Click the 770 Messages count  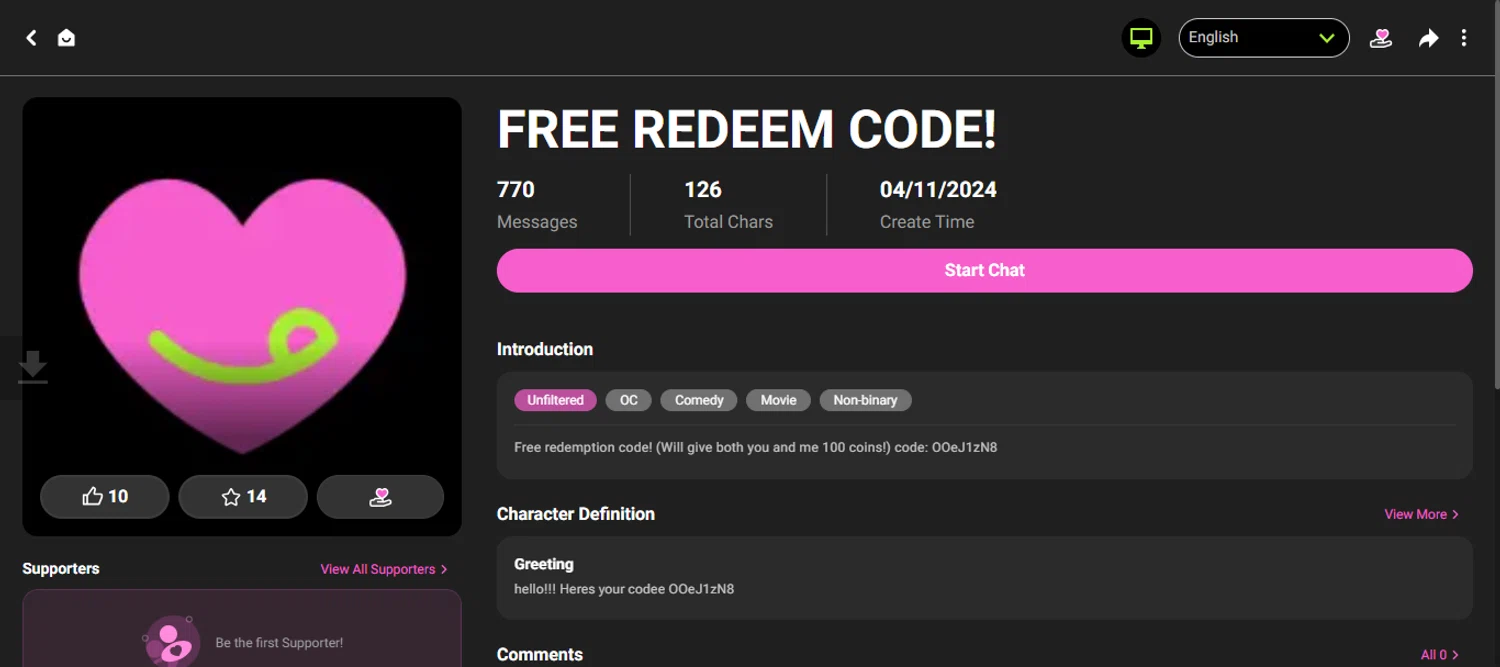[x=537, y=205]
